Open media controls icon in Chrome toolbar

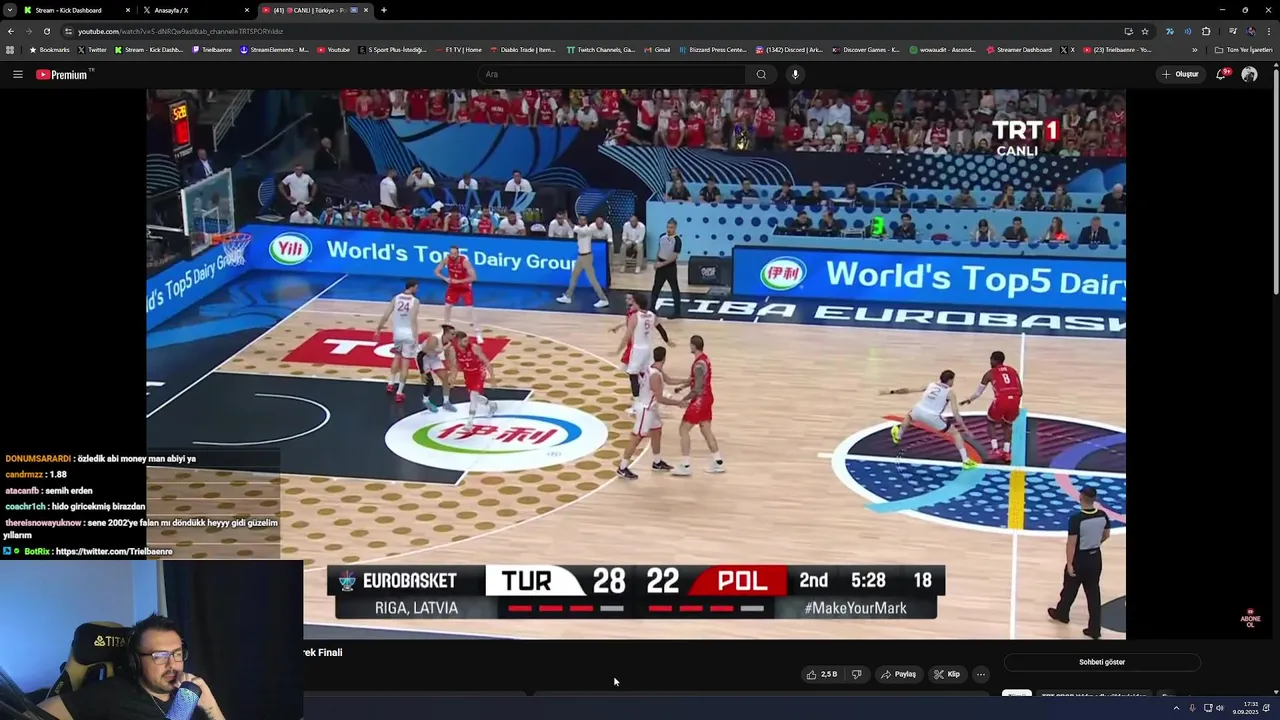pyautogui.click(x=1232, y=31)
